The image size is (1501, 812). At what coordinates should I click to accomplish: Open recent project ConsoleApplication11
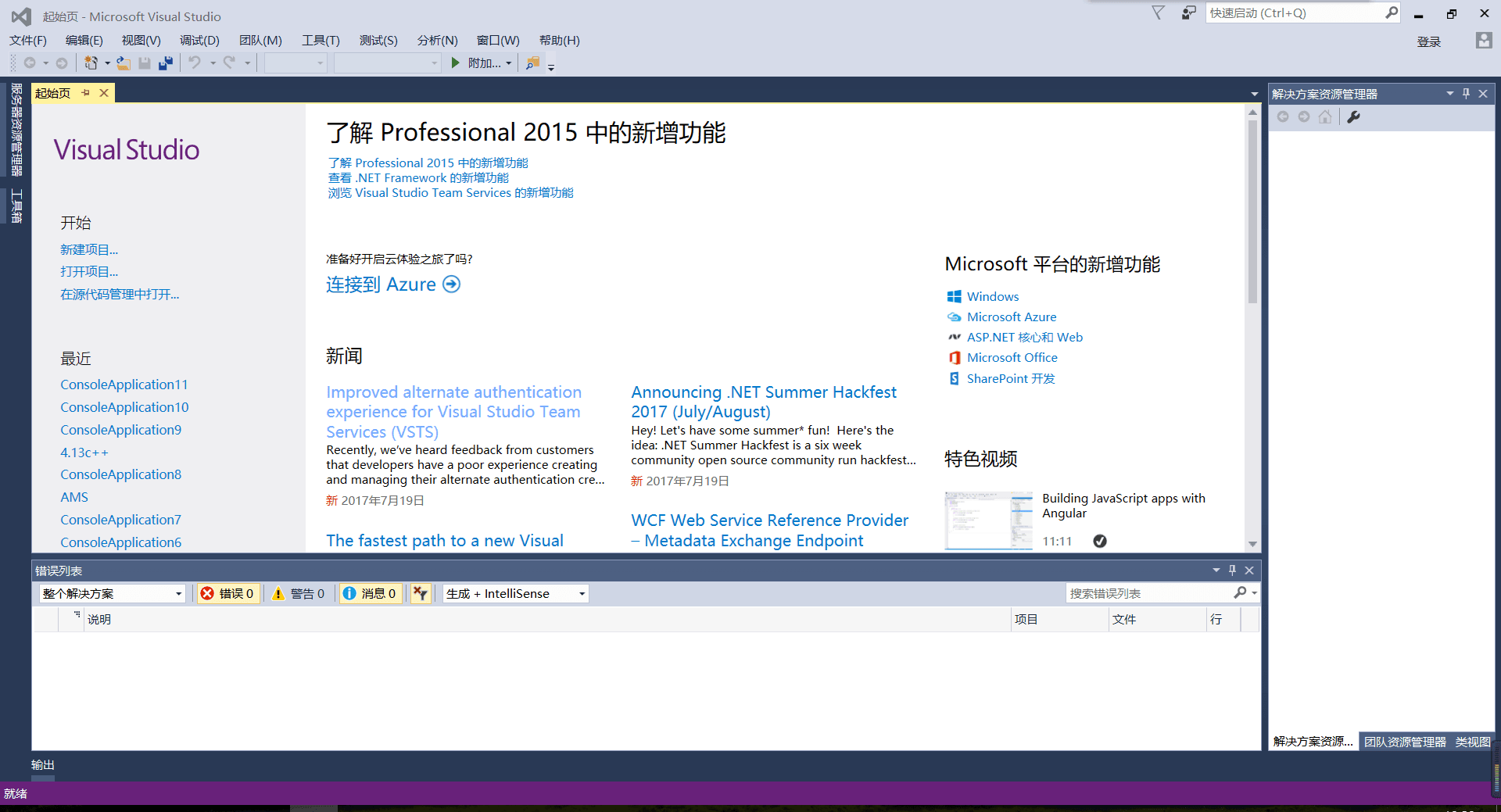(x=124, y=384)
